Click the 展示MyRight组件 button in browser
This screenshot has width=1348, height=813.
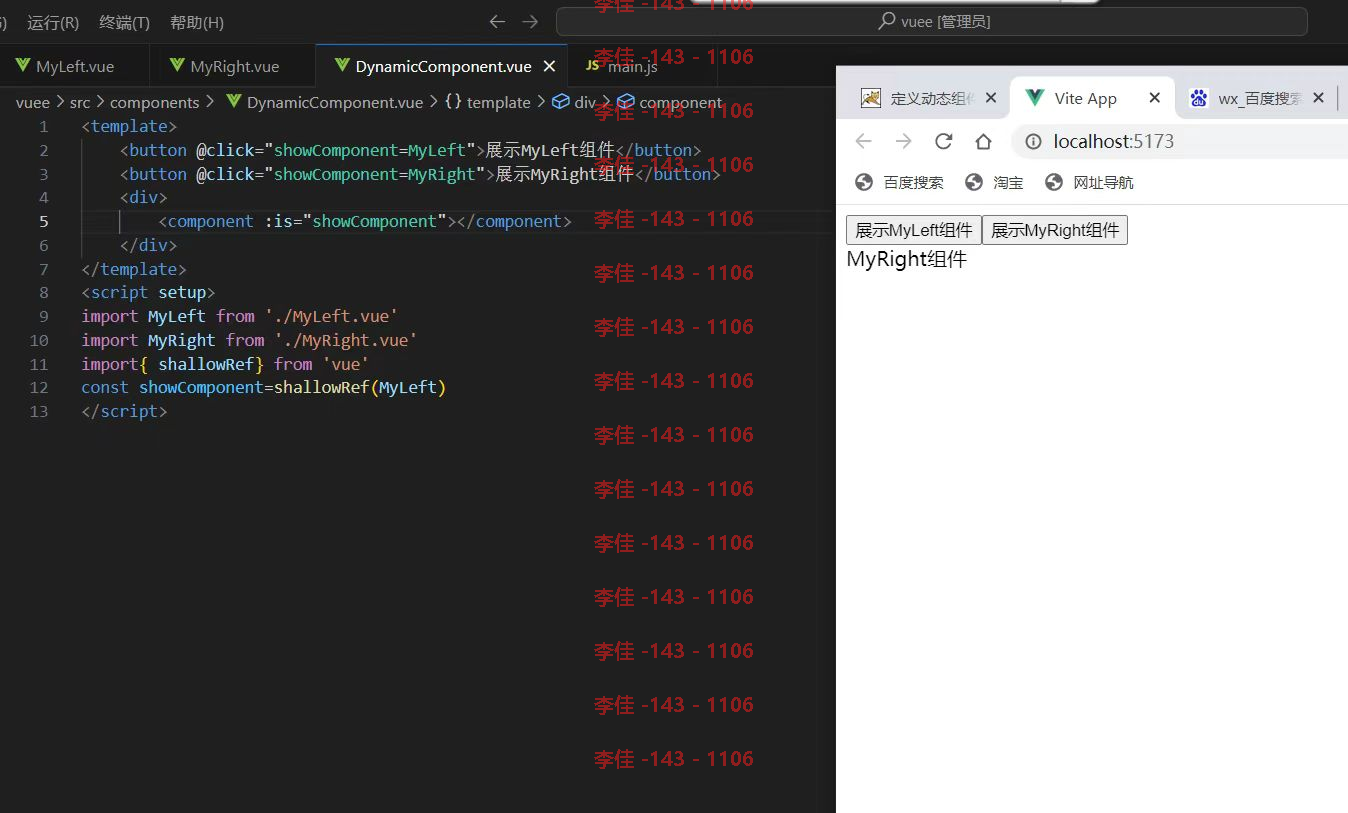1055,230
